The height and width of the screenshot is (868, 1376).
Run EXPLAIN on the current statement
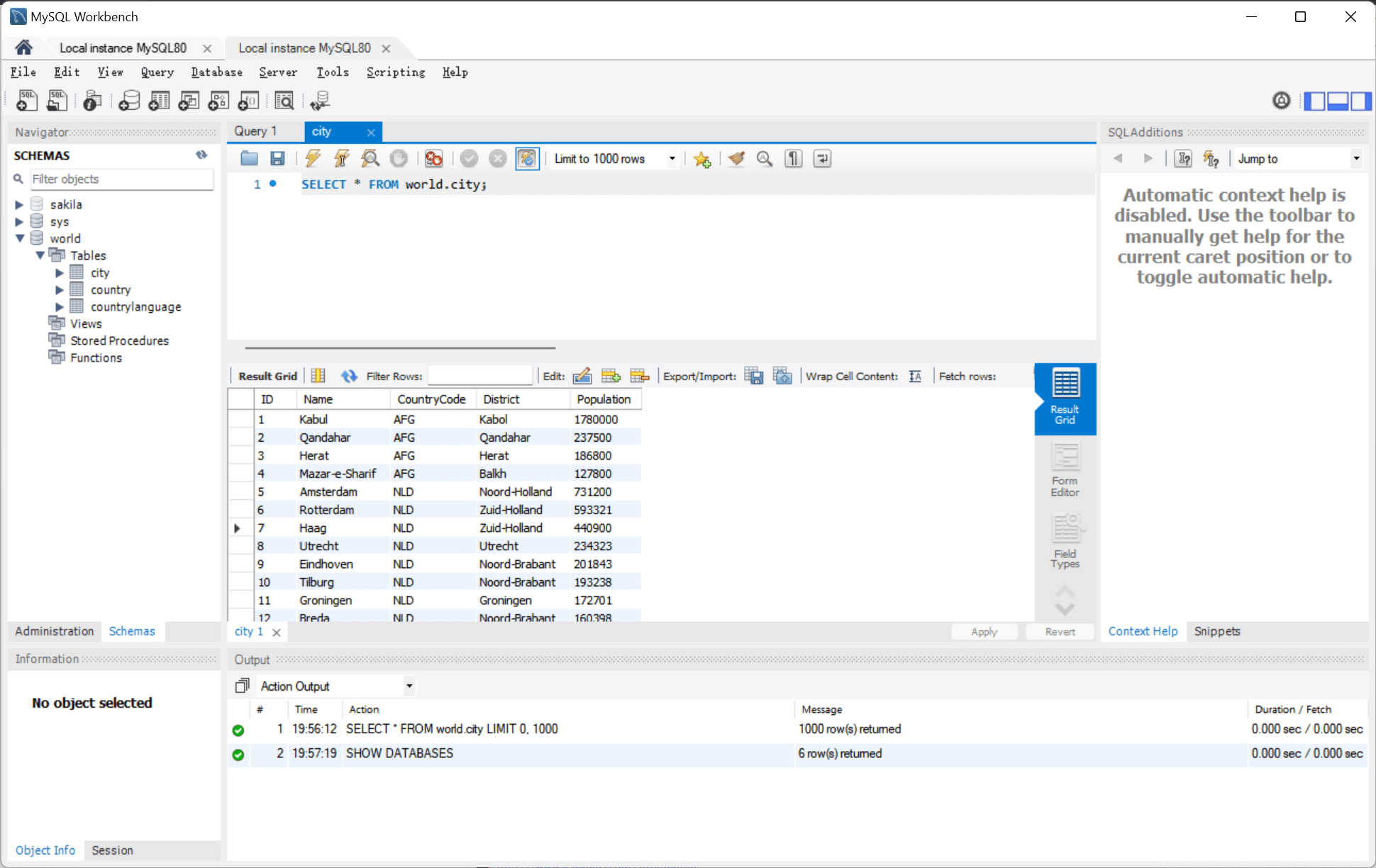(370, 159)
